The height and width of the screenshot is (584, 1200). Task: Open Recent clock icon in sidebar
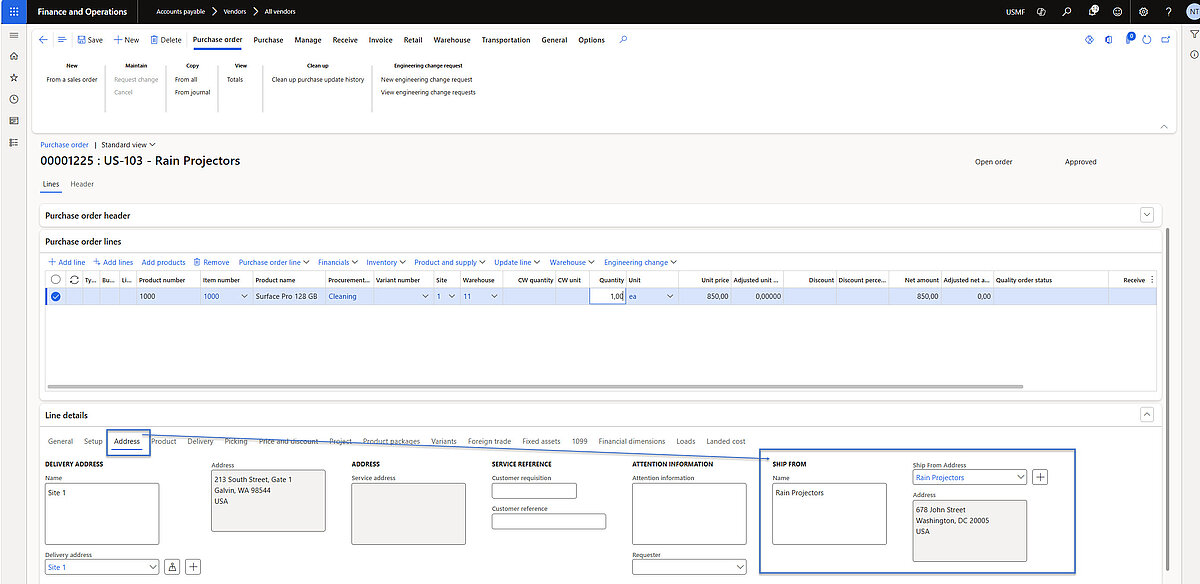pos(13,99)
